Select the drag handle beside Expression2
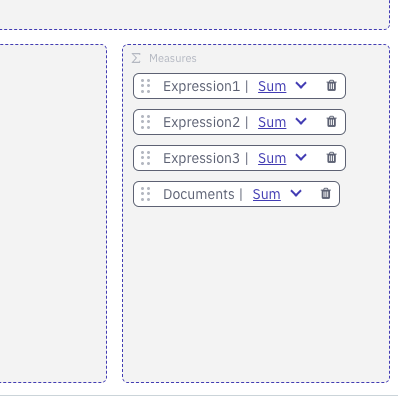The image size is (398, 396). coord(146,122)
